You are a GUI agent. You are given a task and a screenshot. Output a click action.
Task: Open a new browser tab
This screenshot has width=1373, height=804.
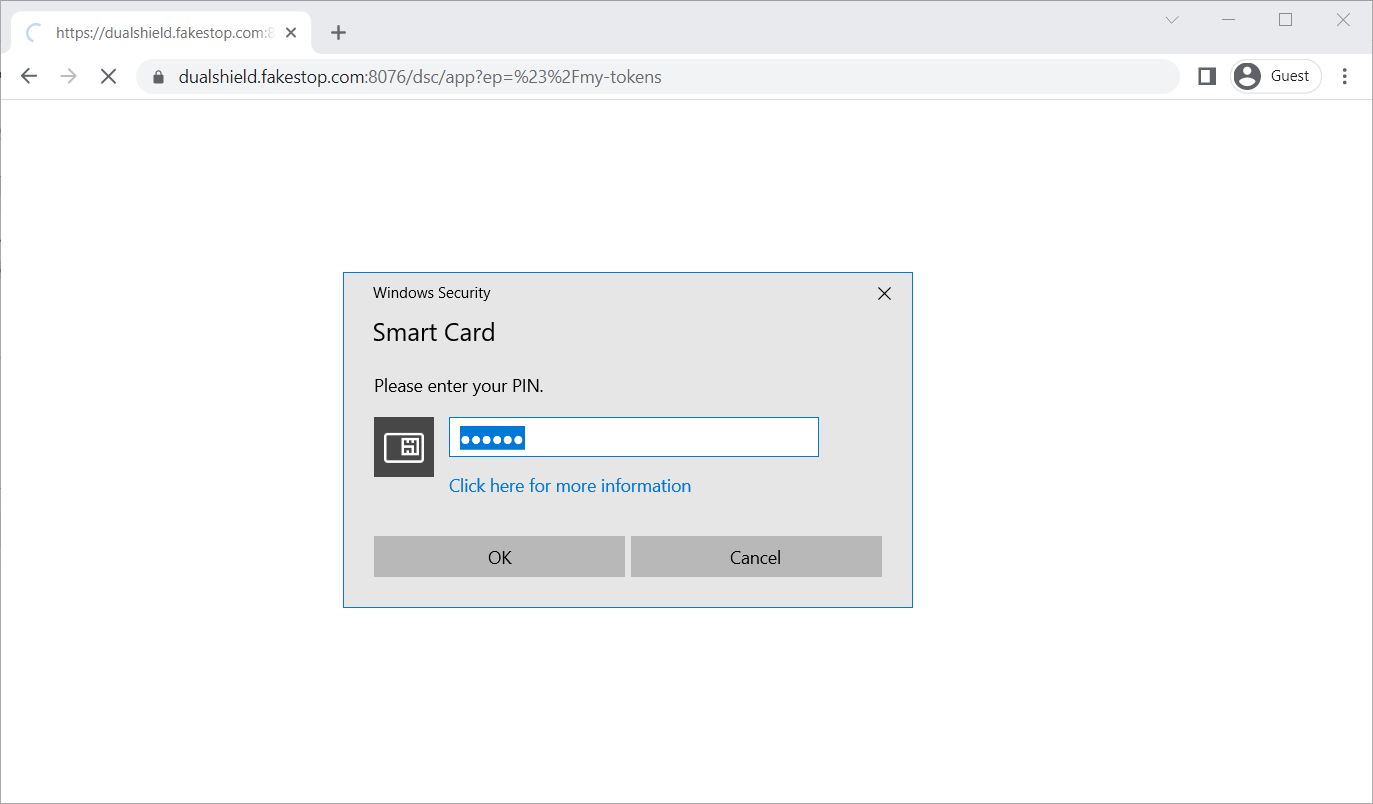click(x=338, y=33)
